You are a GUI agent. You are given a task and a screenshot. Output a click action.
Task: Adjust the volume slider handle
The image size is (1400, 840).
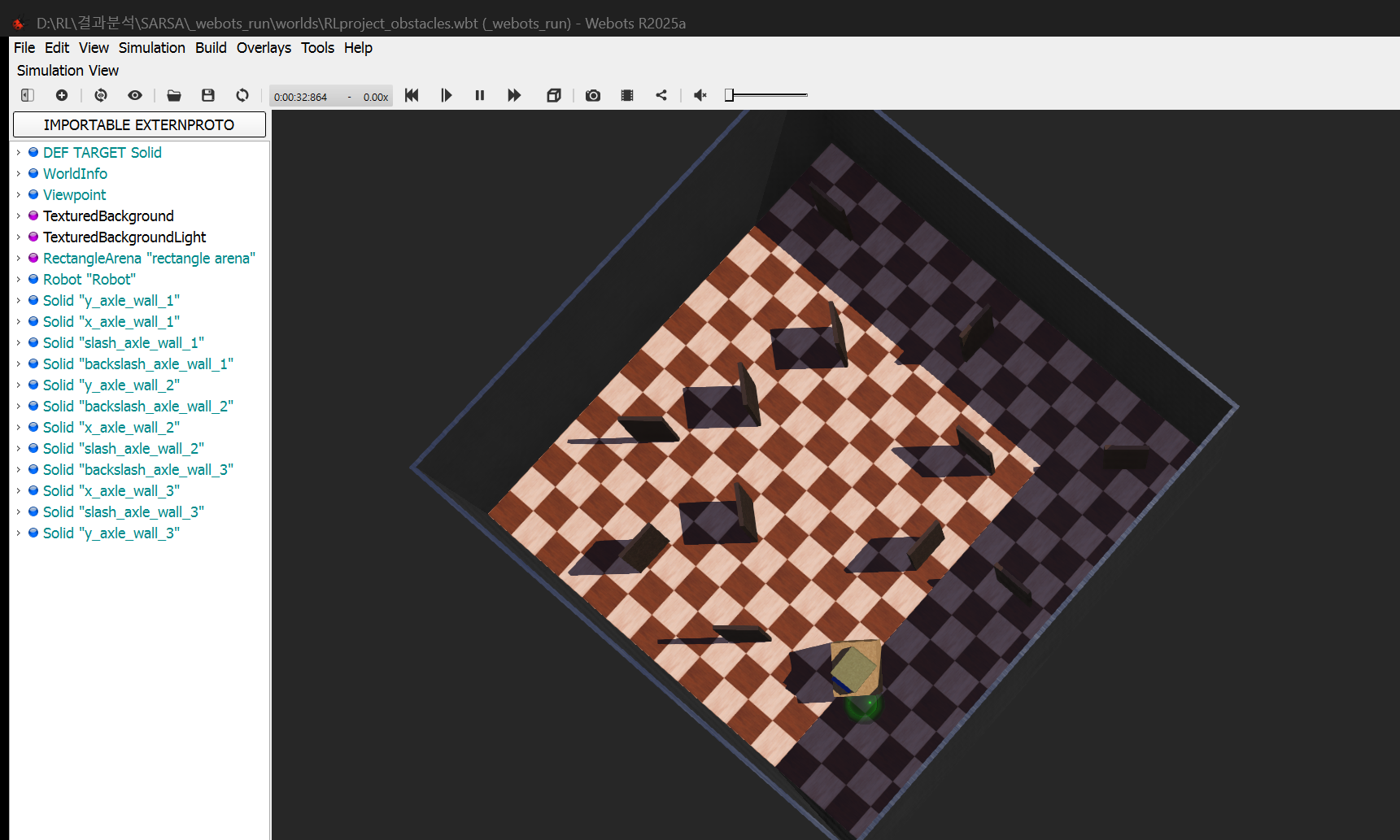[730, 95]
